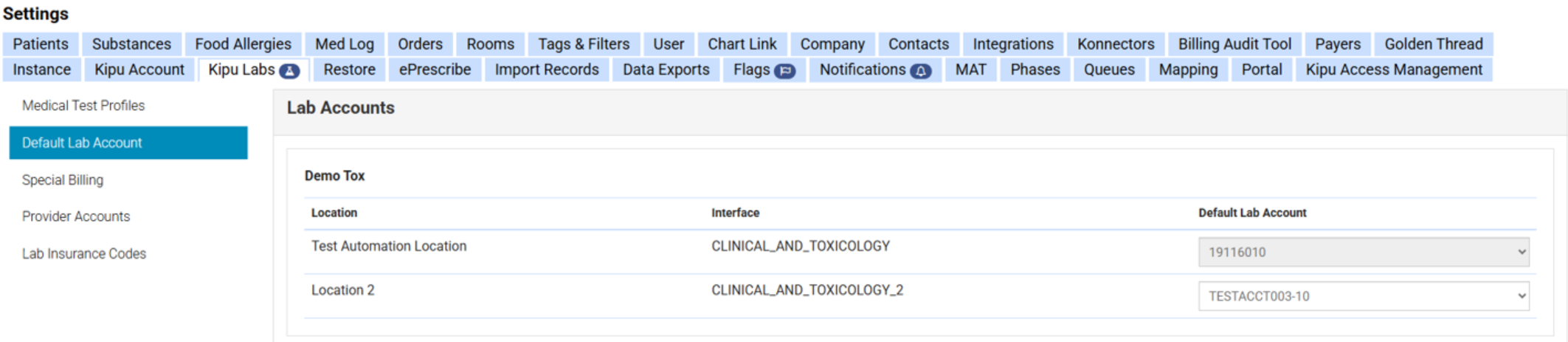Click the Kipu Labs tab alert icon
1568x342 pixels.
point(289,71)
